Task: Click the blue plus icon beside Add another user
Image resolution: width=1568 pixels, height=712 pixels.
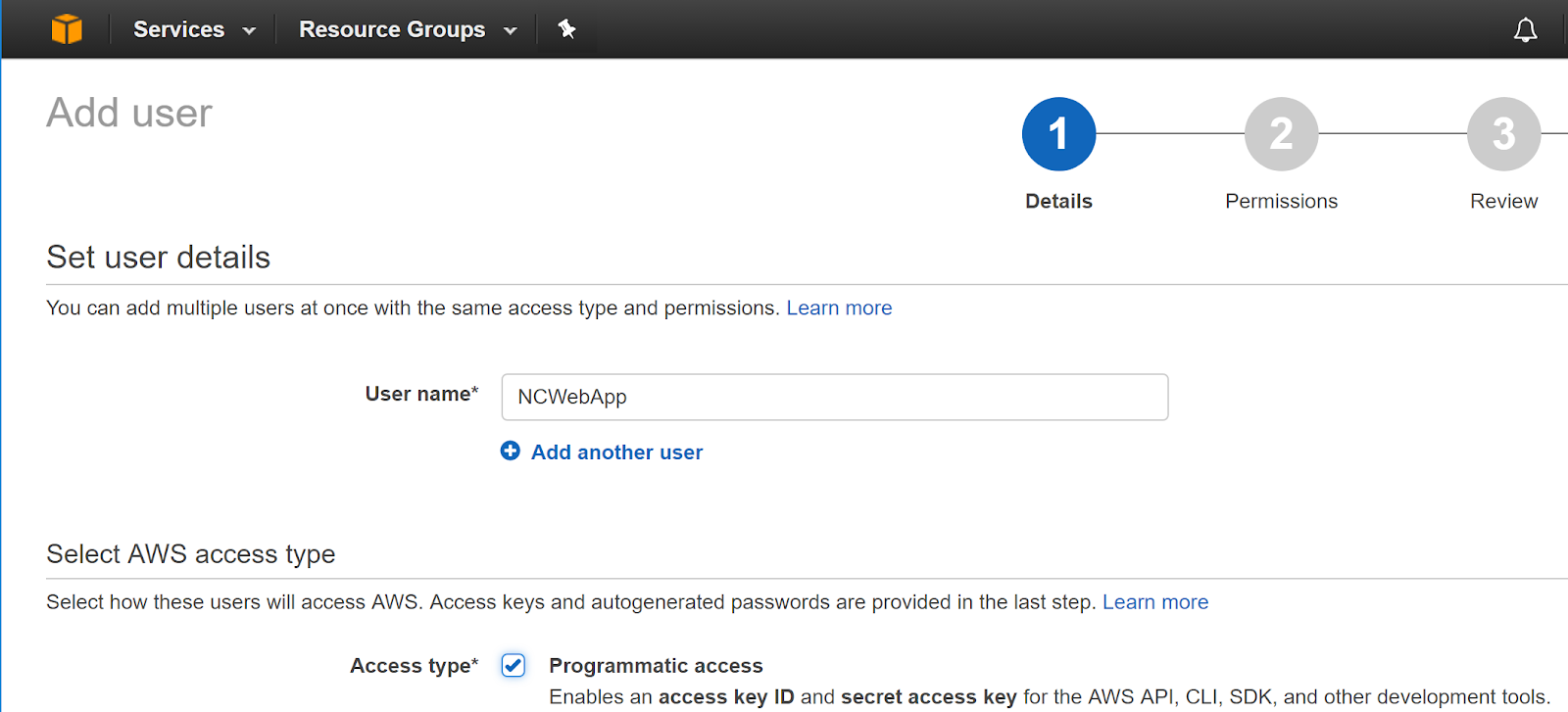Action: pyautogui.click(x=511, y=451)
